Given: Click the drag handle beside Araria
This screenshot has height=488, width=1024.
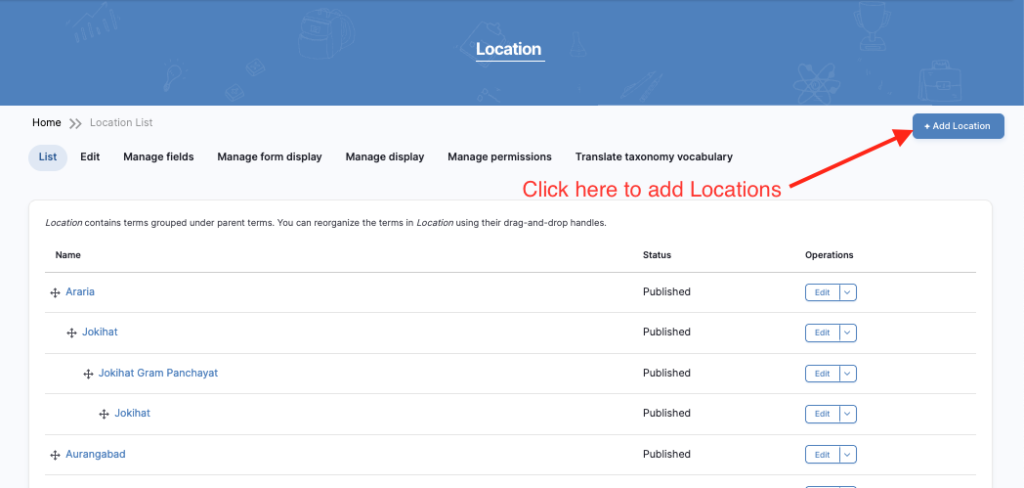Looking at the screenshot, I should tap(55, 292).
